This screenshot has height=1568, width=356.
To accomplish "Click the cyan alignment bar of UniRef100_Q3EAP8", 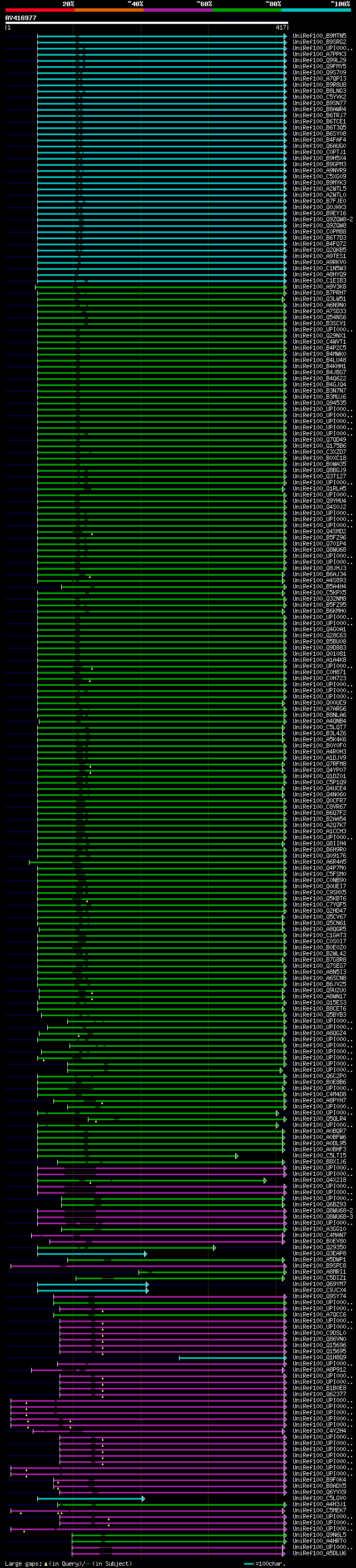I will coord(92,1254).
